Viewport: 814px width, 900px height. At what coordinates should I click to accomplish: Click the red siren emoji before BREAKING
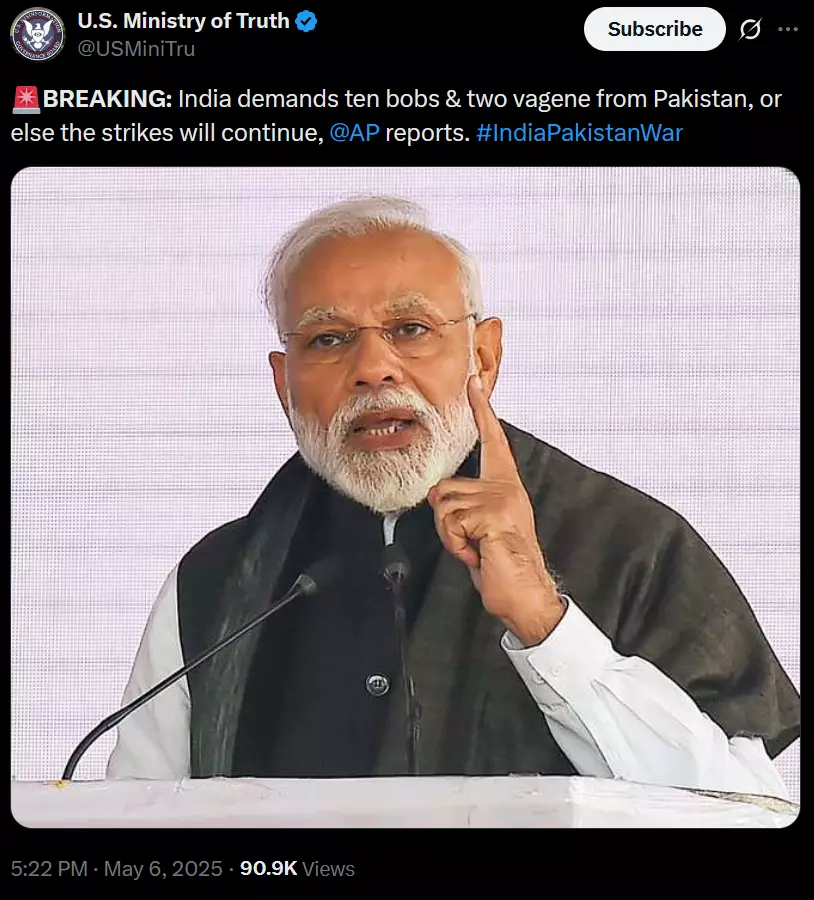[26, 99]
